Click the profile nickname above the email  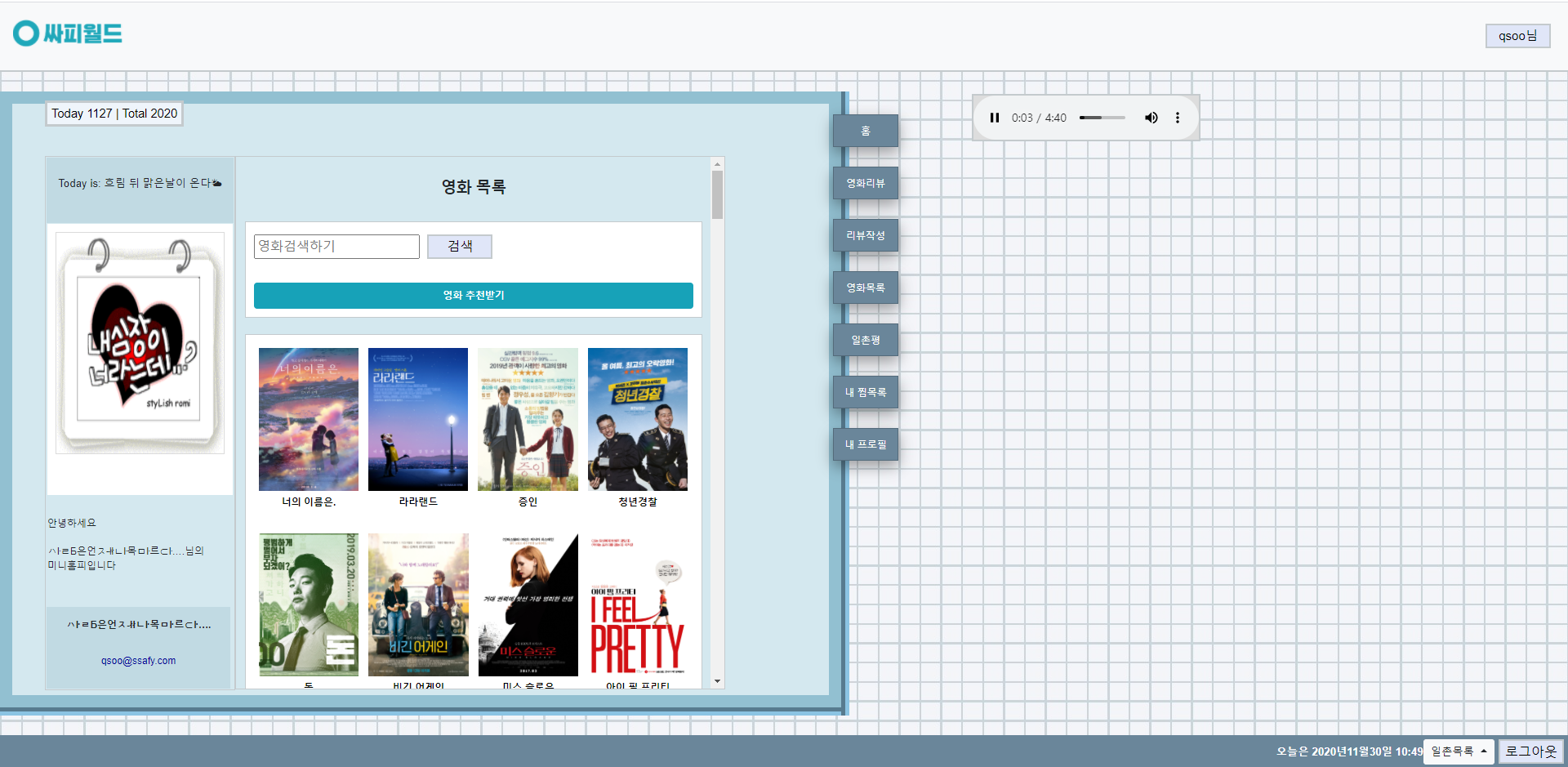click(139, 625)
